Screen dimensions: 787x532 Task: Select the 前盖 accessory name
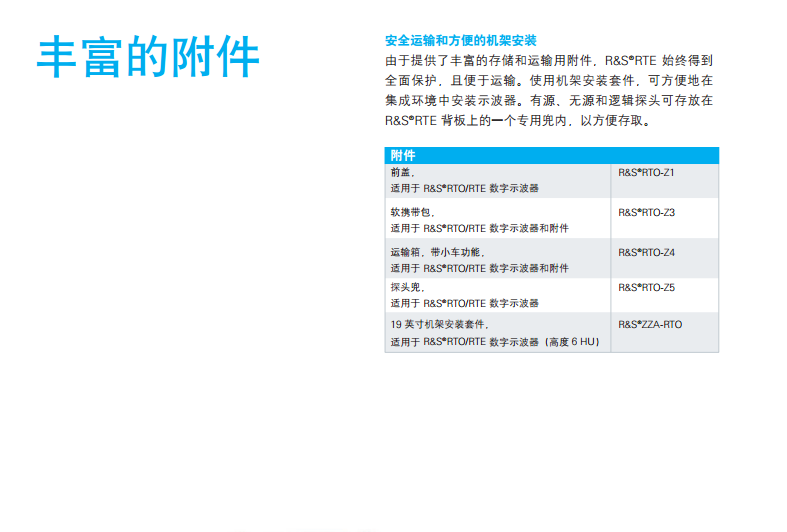(x=400, y=173)
